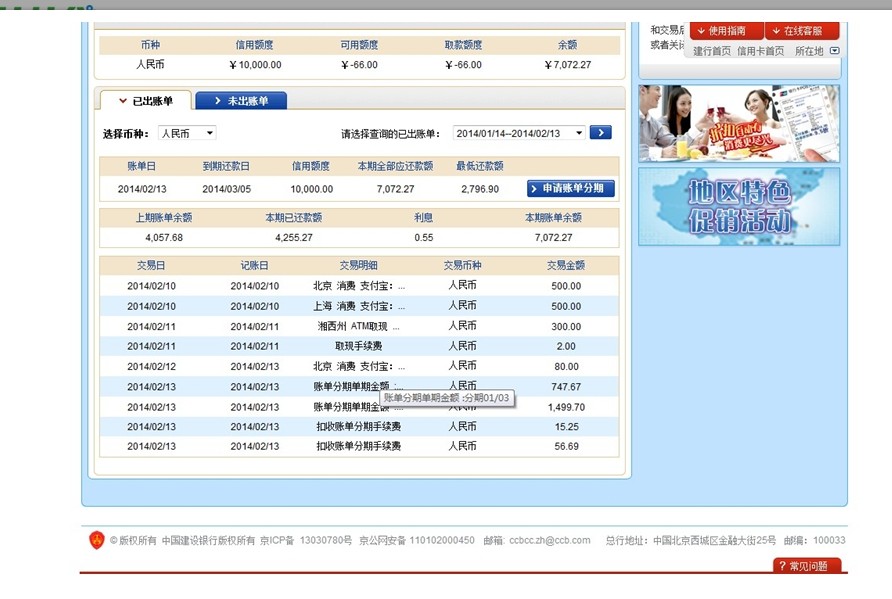Click the 上海 消费 支付宝 transaction detail
Image resolution: width=892 pixels, height=599 pixels.
coord(358,306)
